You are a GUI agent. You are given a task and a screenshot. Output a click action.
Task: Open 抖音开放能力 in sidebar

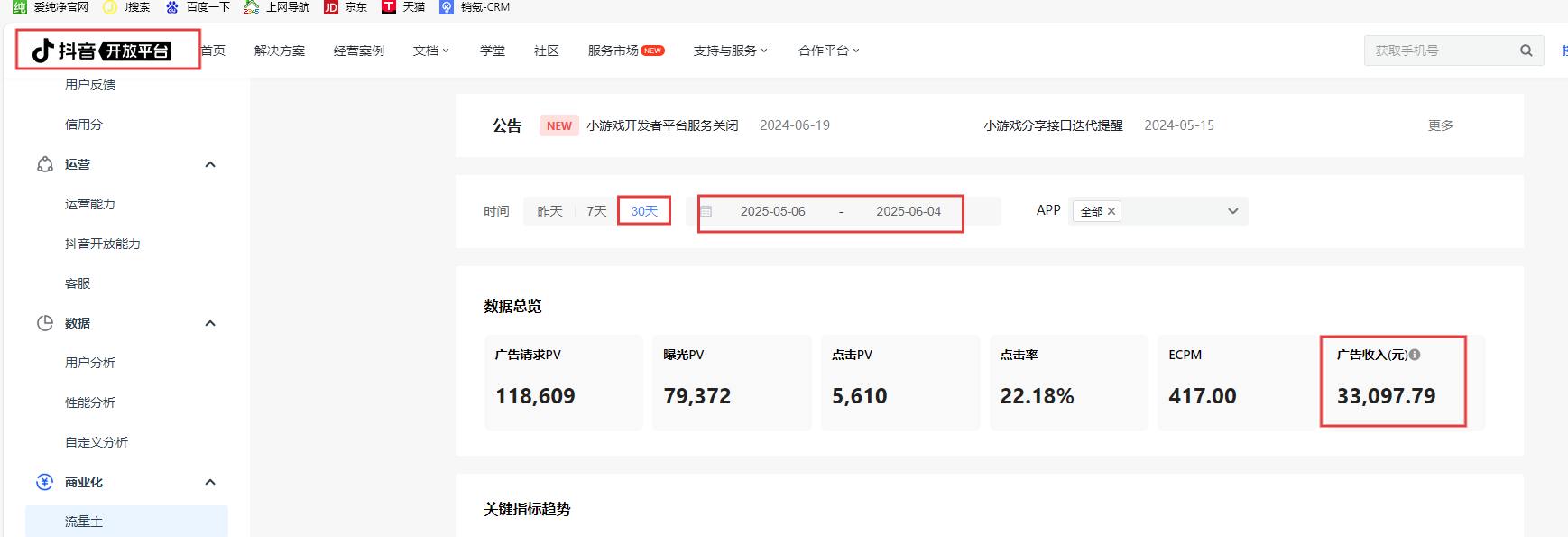103,244
